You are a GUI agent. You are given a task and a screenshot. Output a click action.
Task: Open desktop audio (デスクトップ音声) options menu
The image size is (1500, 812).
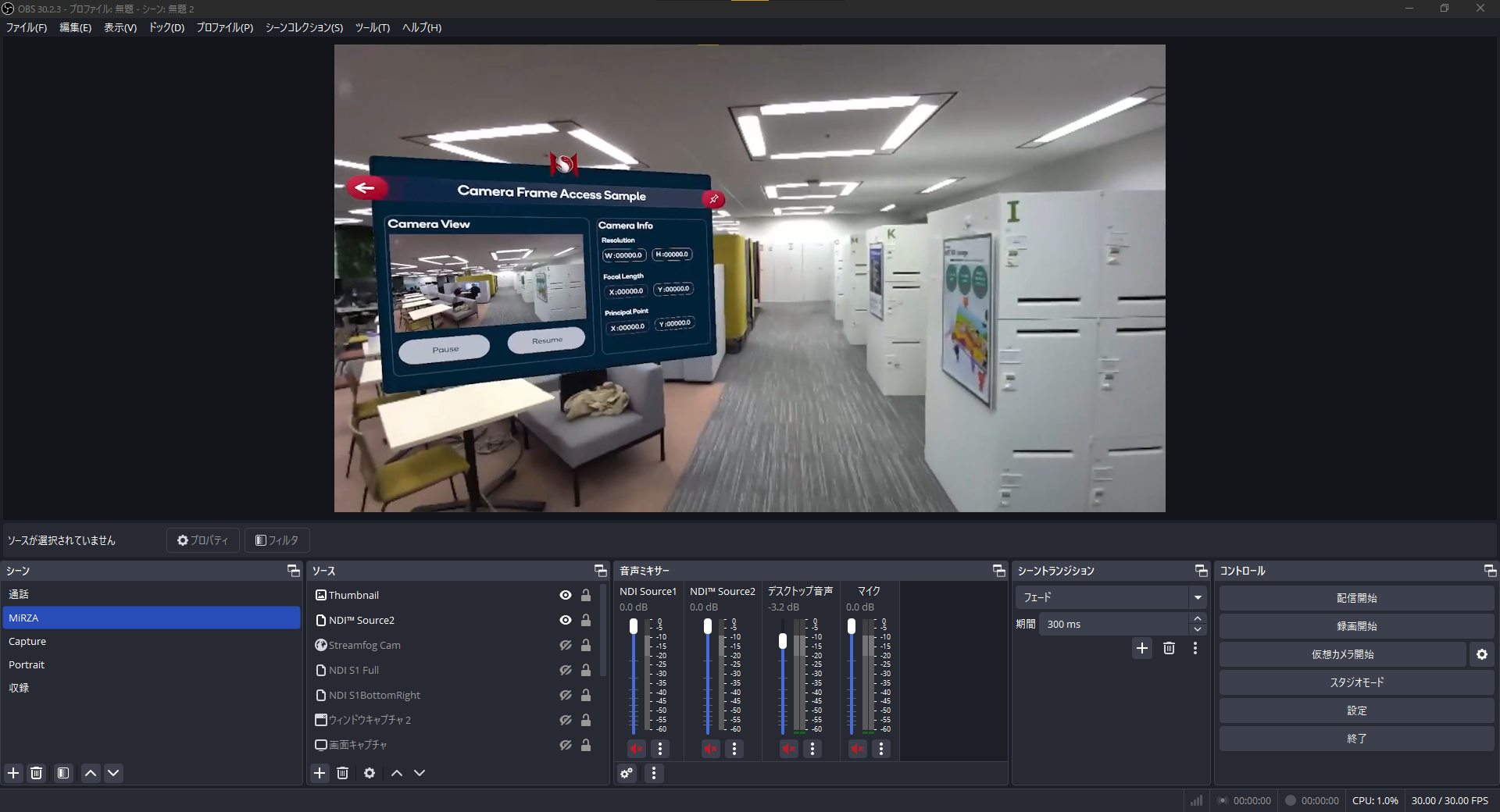pos(812,749)
